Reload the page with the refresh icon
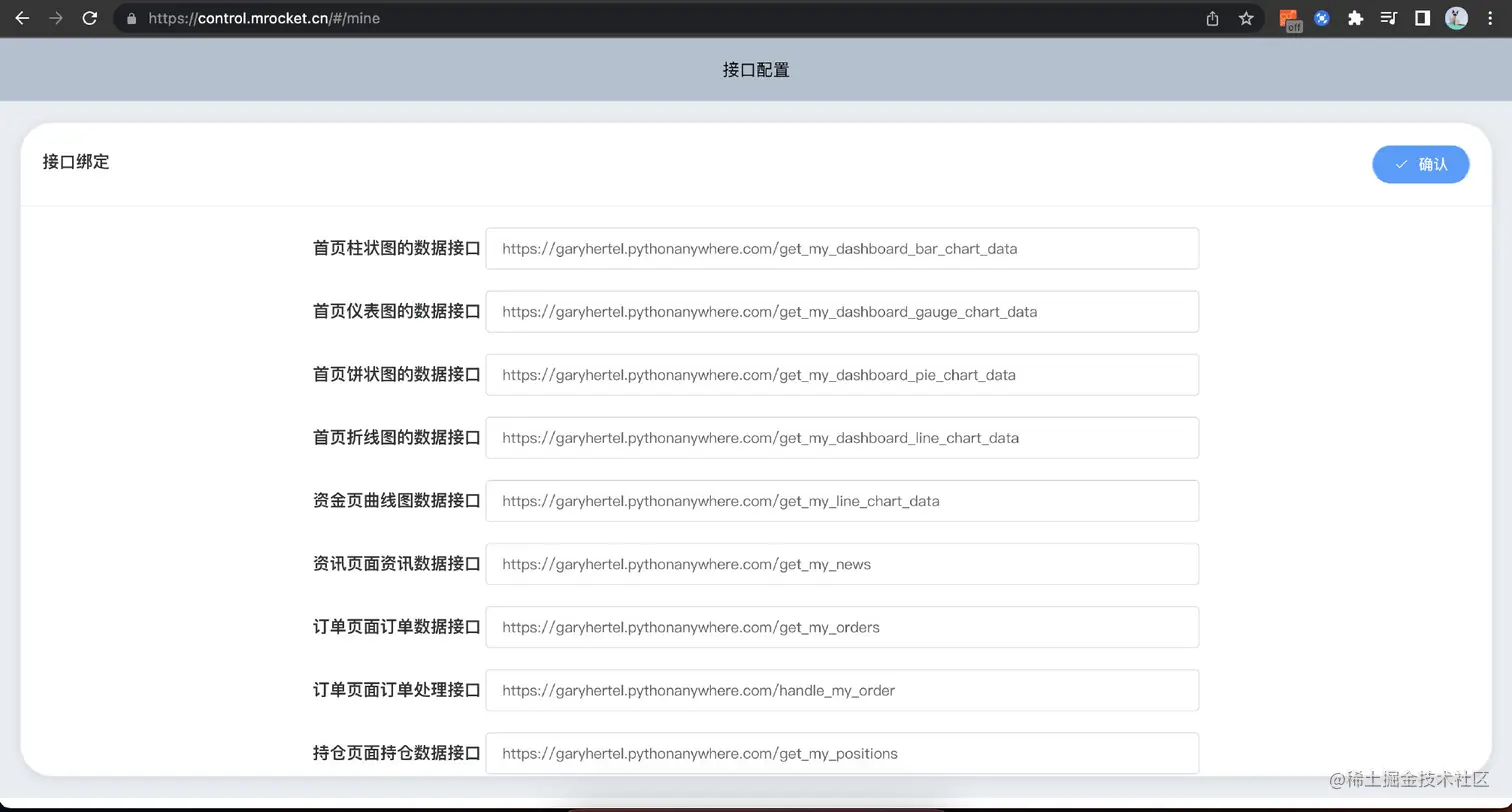 coord(90,18)
